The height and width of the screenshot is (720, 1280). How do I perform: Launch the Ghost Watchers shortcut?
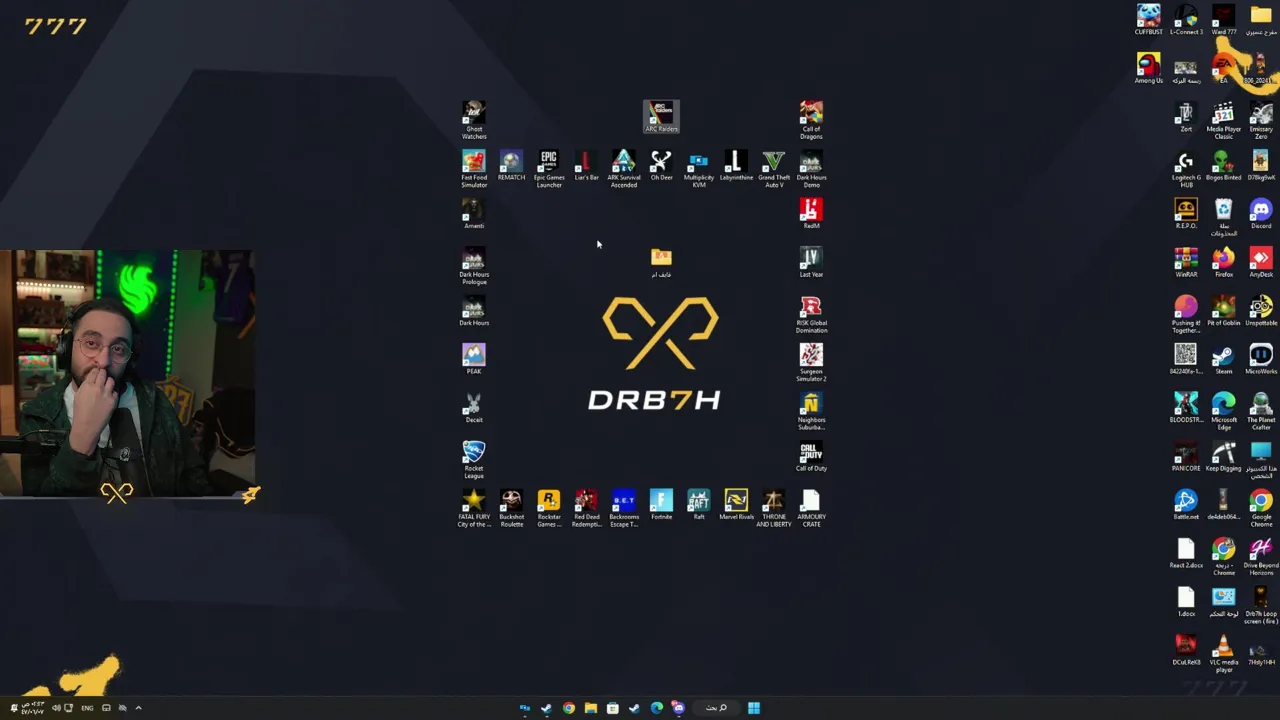click(474, 120)
